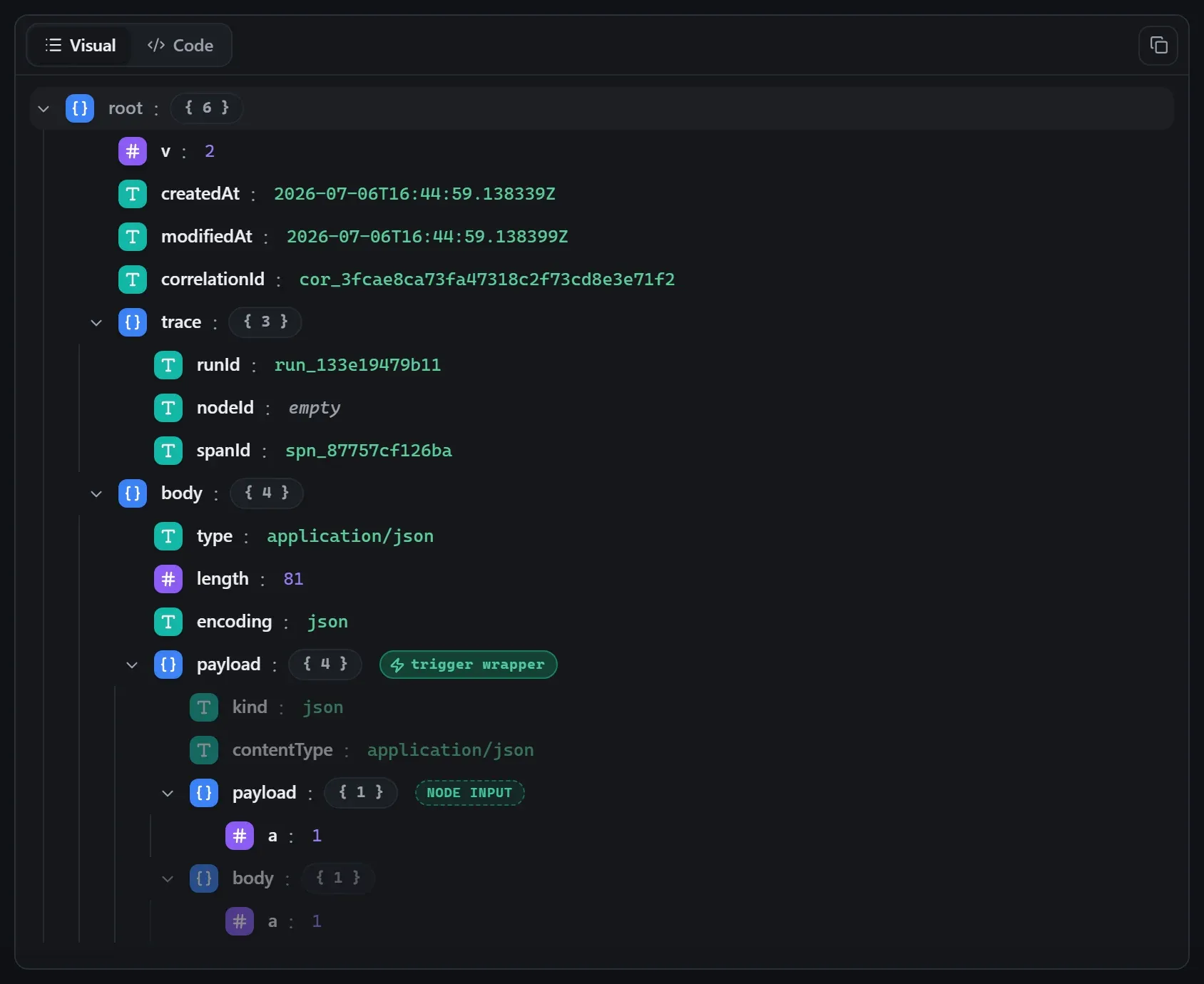1204x984 pixels.
Task: Select the createdAt timestamp value
Action: (414, 194)
